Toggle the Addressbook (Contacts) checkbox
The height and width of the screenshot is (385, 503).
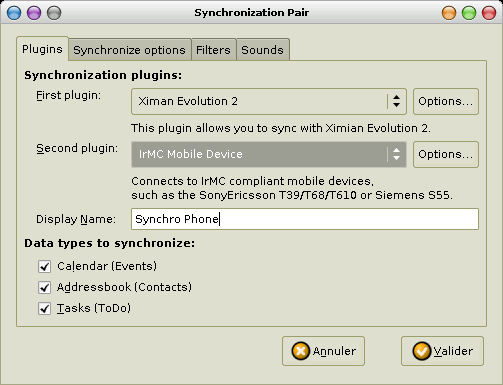pos(44,288)
